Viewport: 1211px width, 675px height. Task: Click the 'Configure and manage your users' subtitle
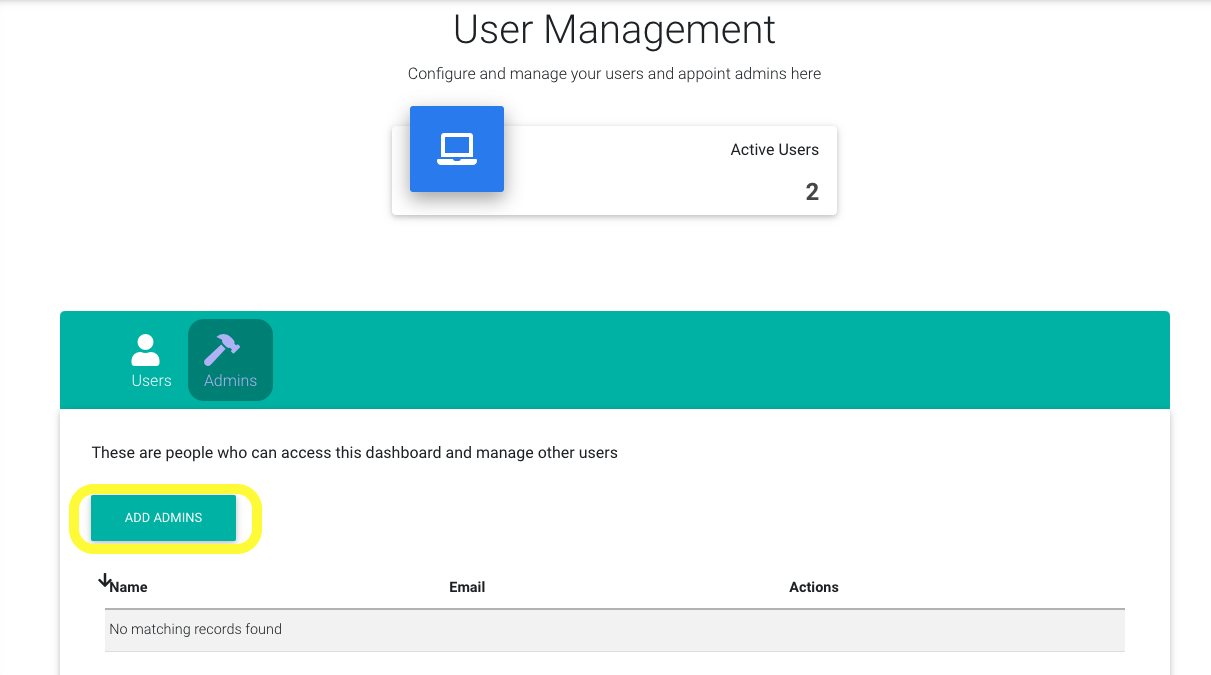[615, 74]
